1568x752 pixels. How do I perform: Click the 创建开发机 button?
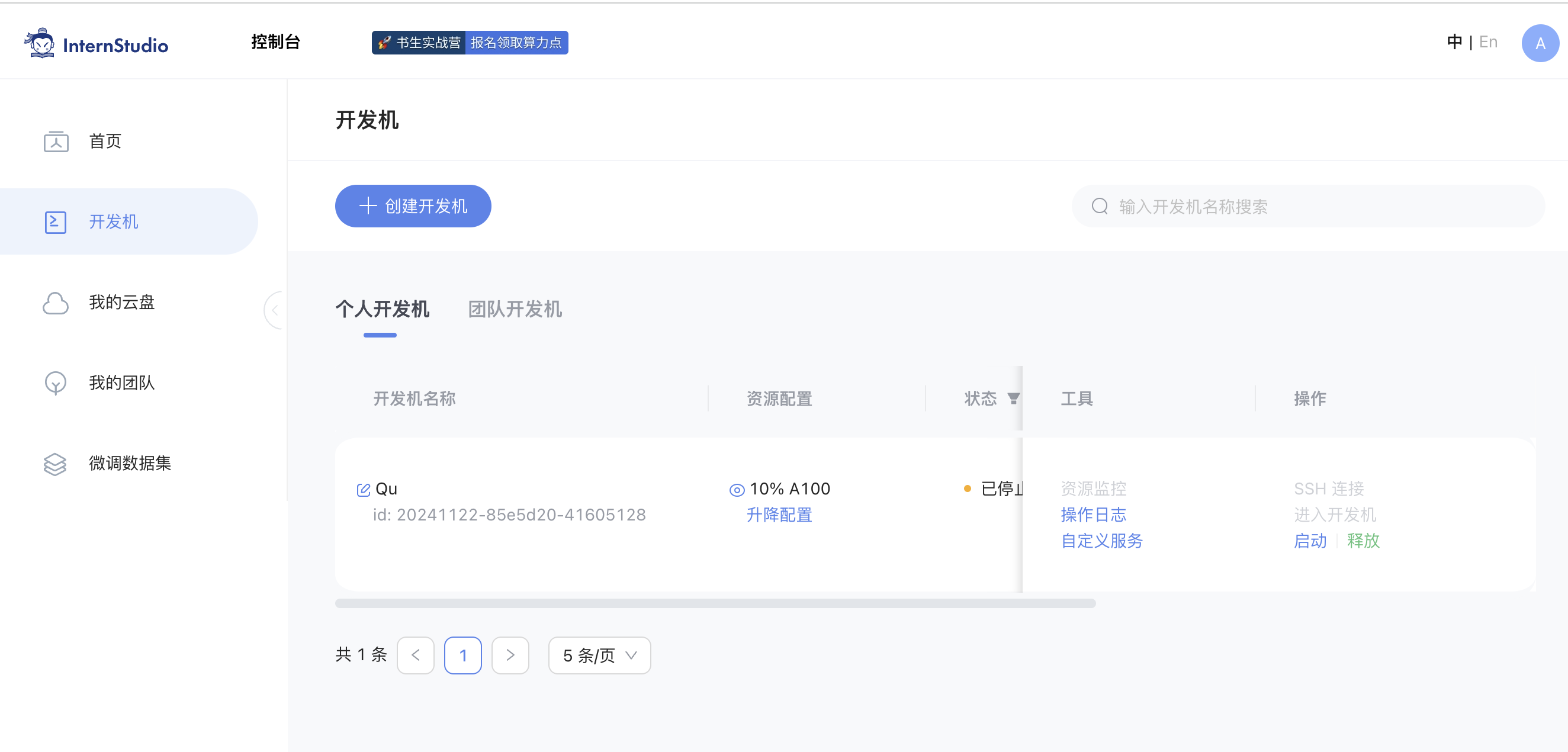click(413, 207)
